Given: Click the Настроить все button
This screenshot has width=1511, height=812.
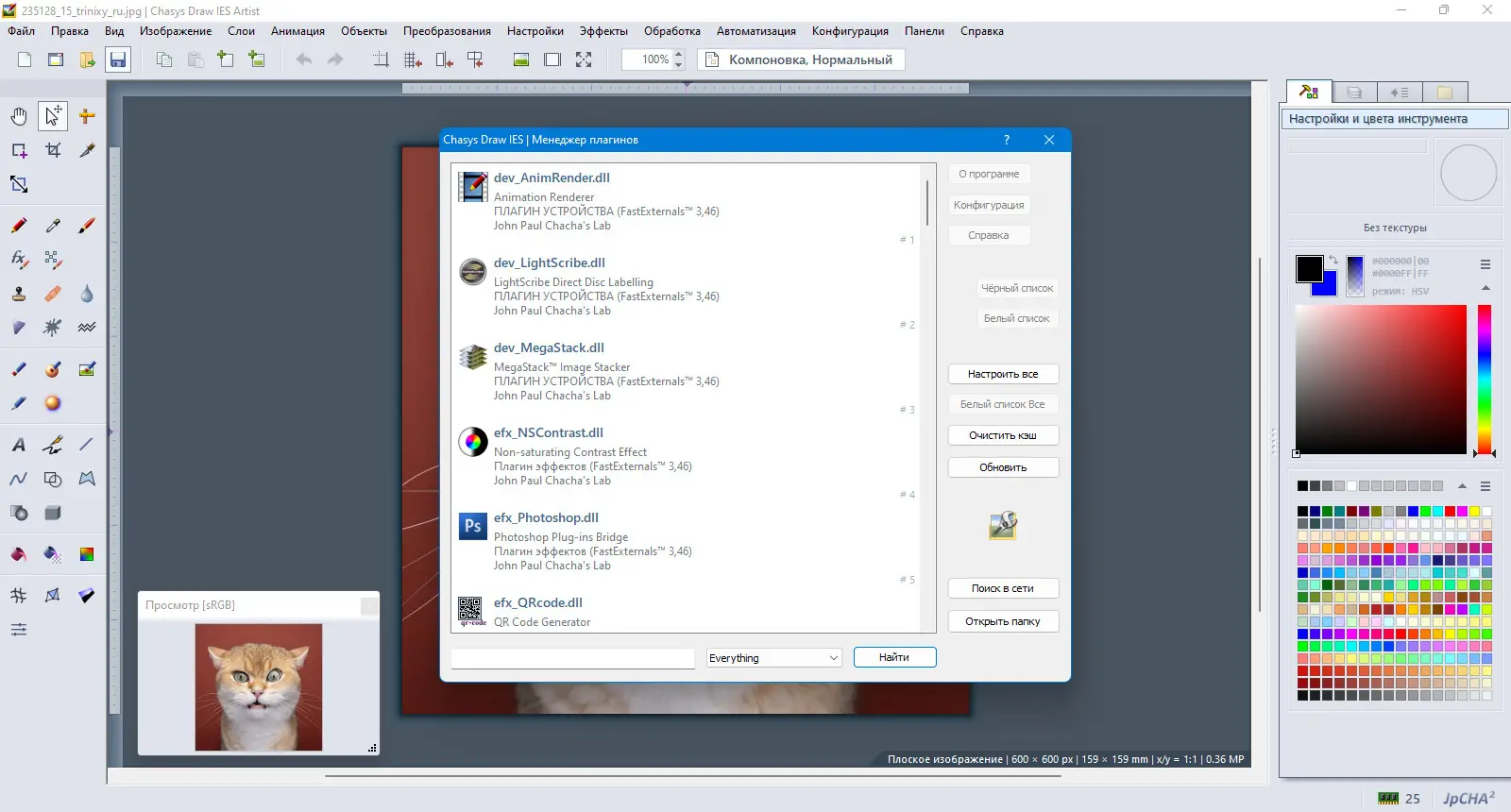Looking at the screenshot, I should 1003,374.
